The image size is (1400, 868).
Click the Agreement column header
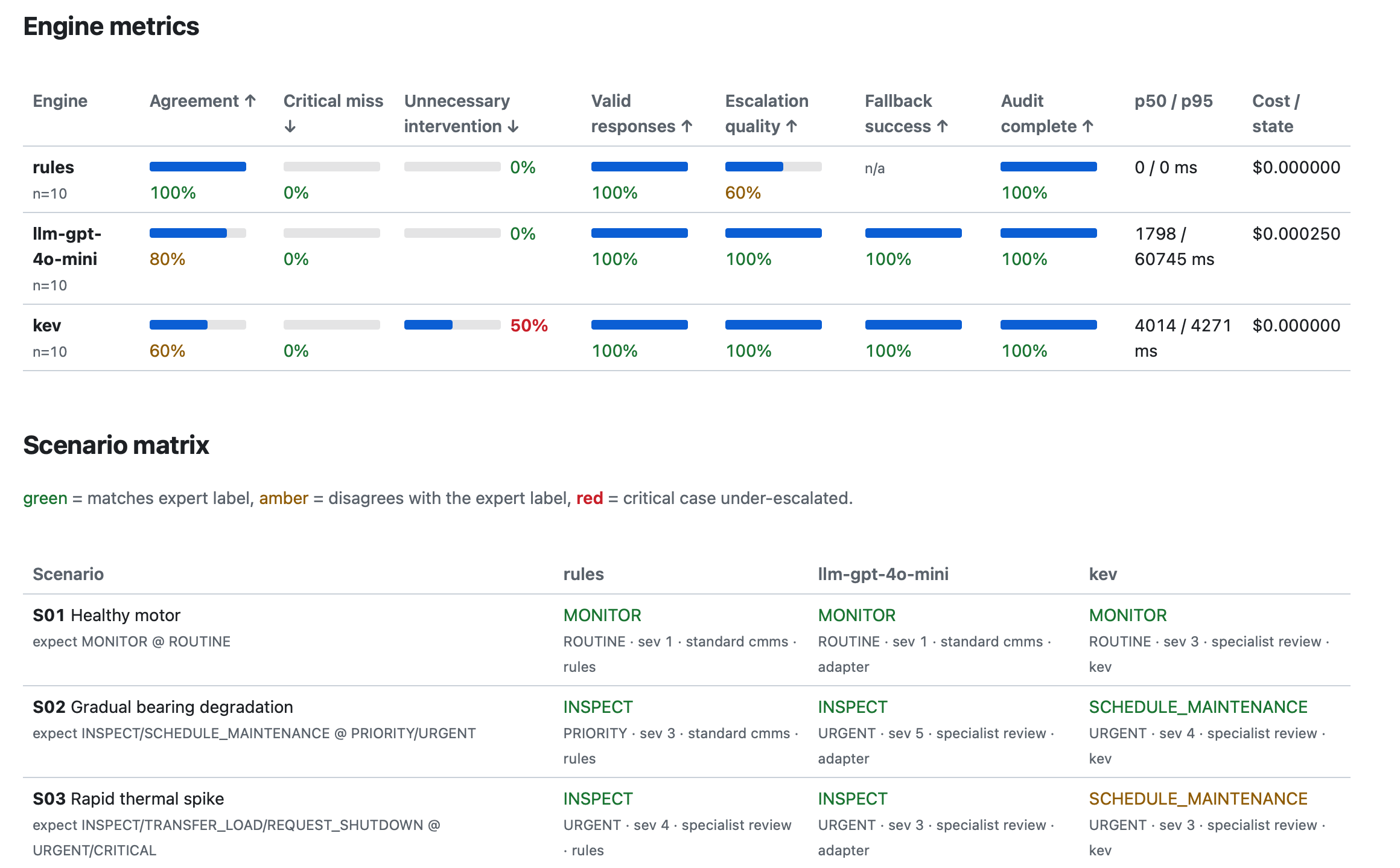click(203, 101)
